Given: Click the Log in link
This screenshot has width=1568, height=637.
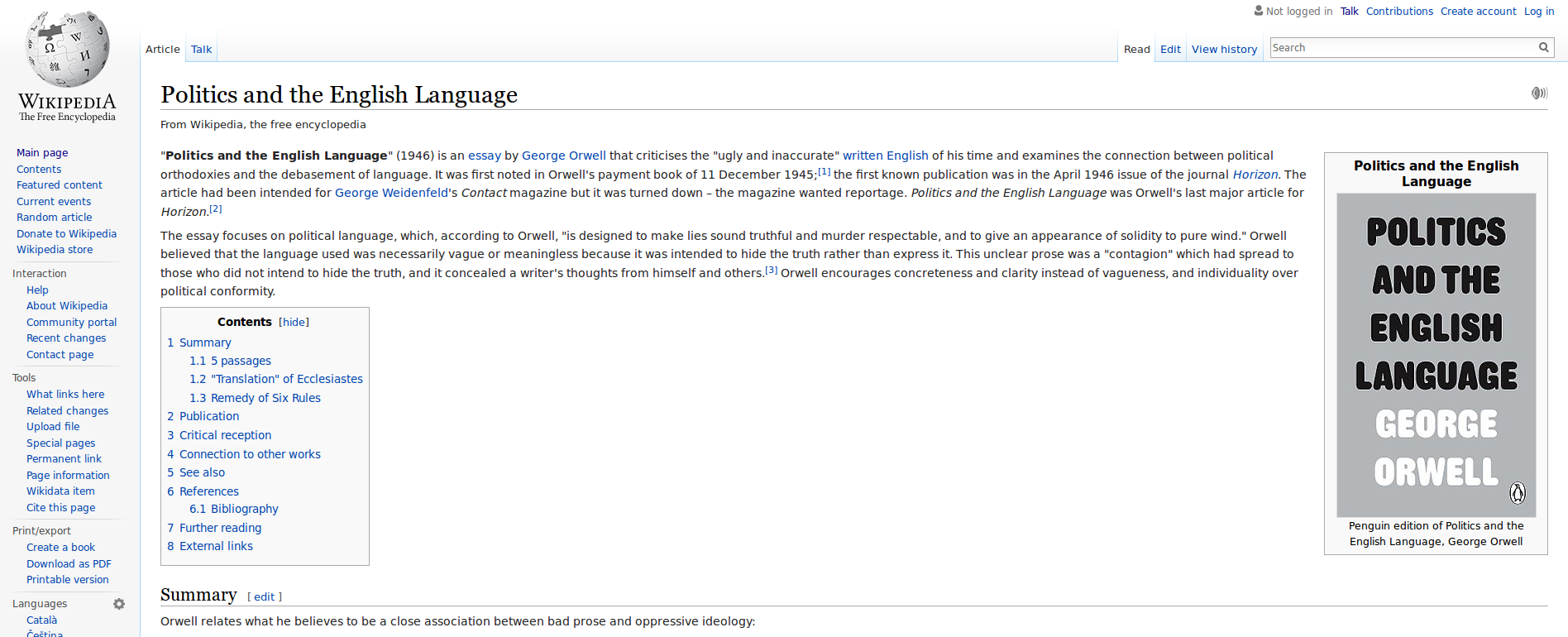Looking at the screenshot, I should click(x=1539, y=11).
